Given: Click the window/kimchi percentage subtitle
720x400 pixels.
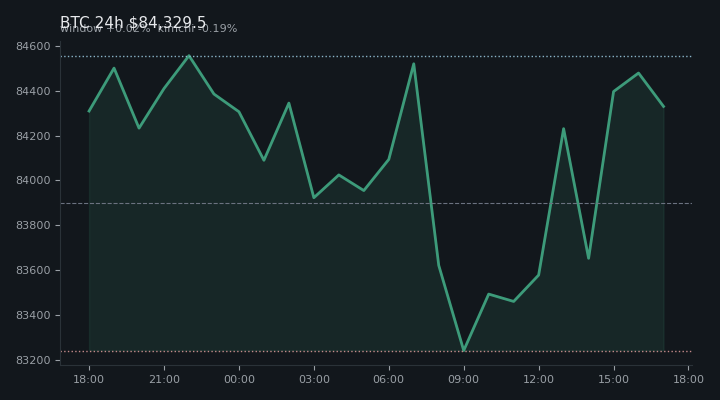Looking at the screenshot, I should click(x=149, y=28).
